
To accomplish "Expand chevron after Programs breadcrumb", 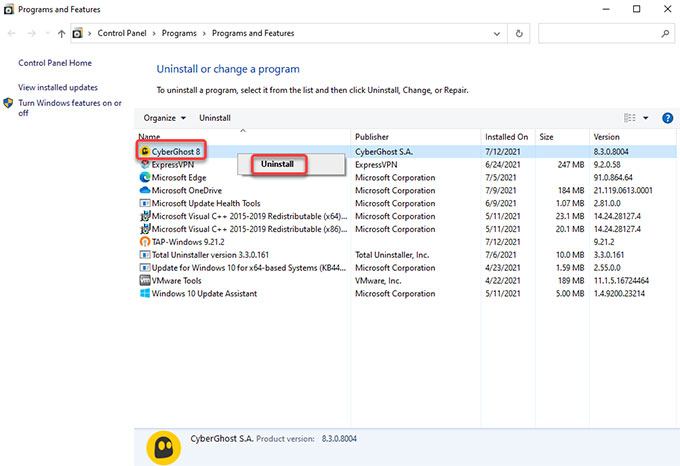I will [x=204, y=33].
